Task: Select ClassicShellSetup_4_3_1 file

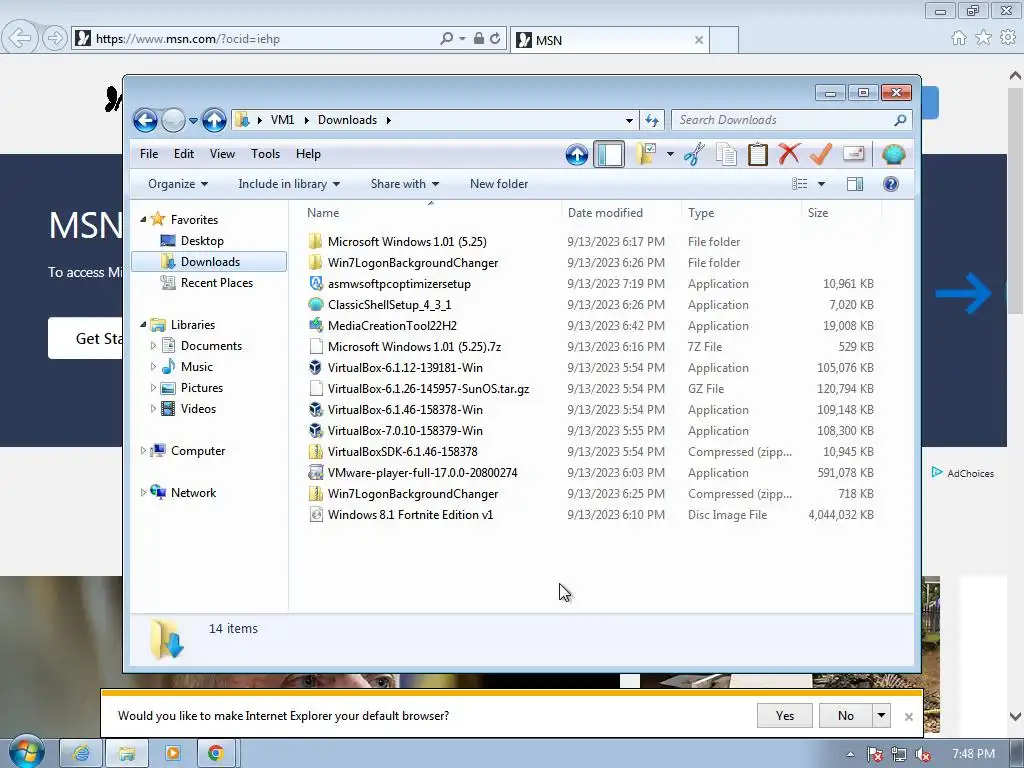Action: [x=389, y=305]
